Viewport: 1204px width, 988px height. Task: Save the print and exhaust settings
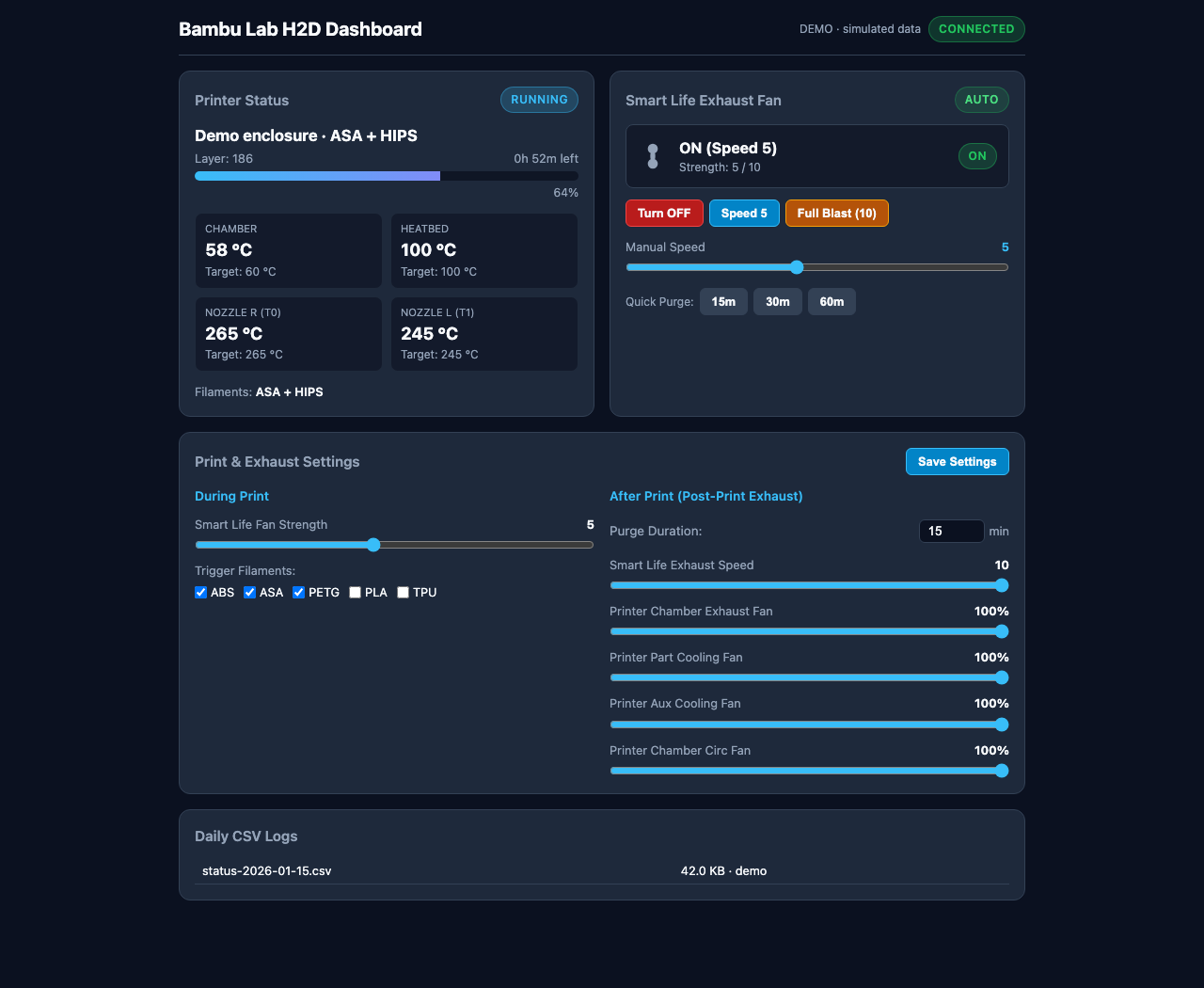pyautogui.click(x=958, y=461)
